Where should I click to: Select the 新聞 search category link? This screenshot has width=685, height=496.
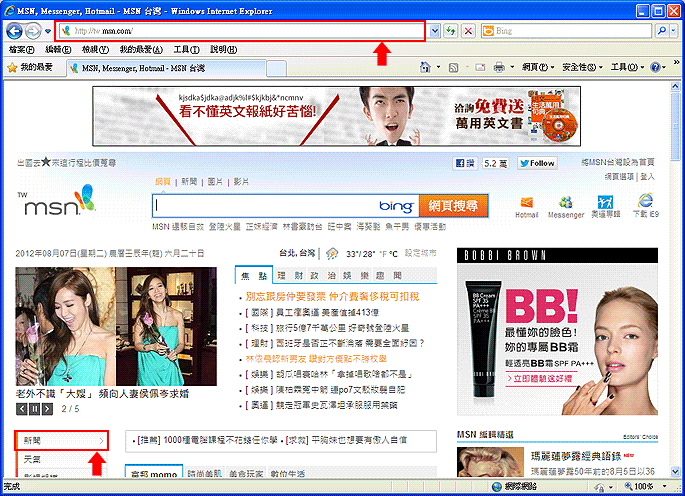189,181
